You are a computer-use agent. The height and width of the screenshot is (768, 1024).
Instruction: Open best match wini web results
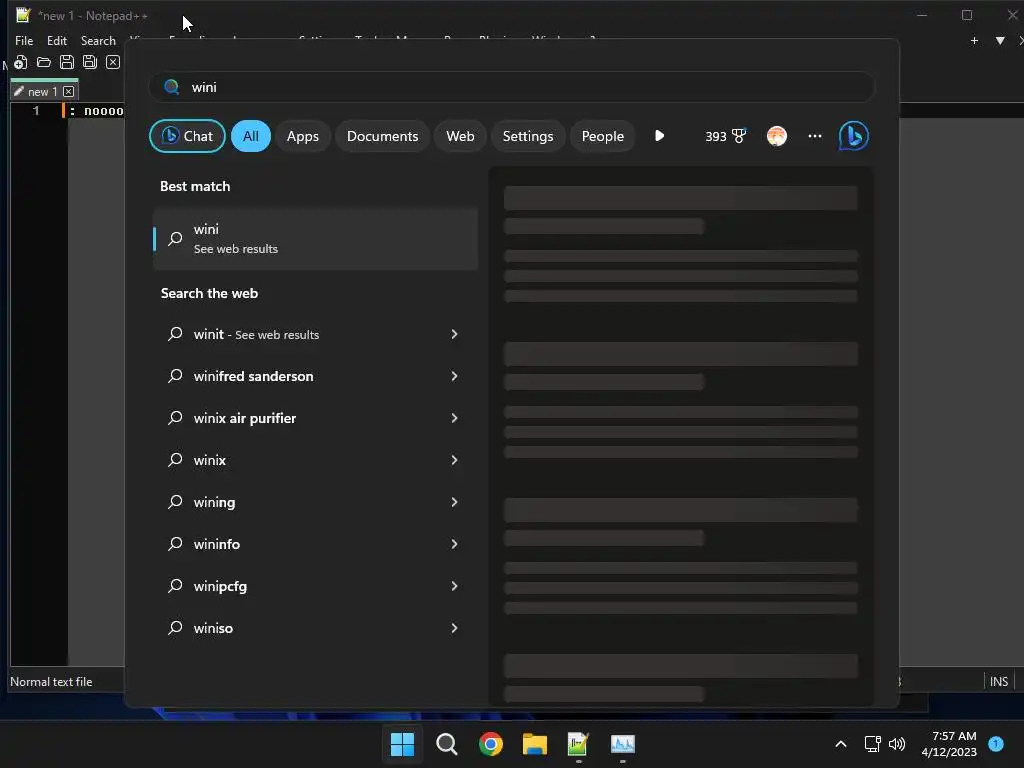[x=315, y=239]
